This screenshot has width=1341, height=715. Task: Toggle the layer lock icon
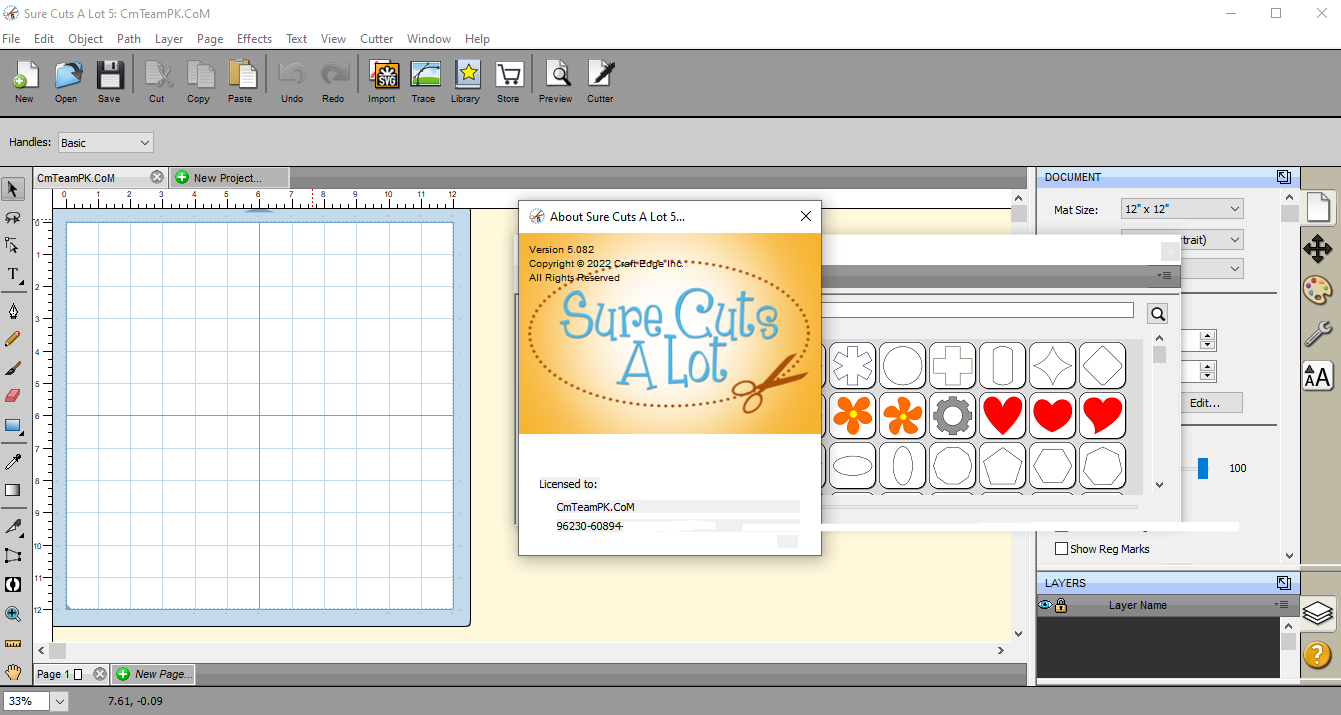(x=1061, y=605)
